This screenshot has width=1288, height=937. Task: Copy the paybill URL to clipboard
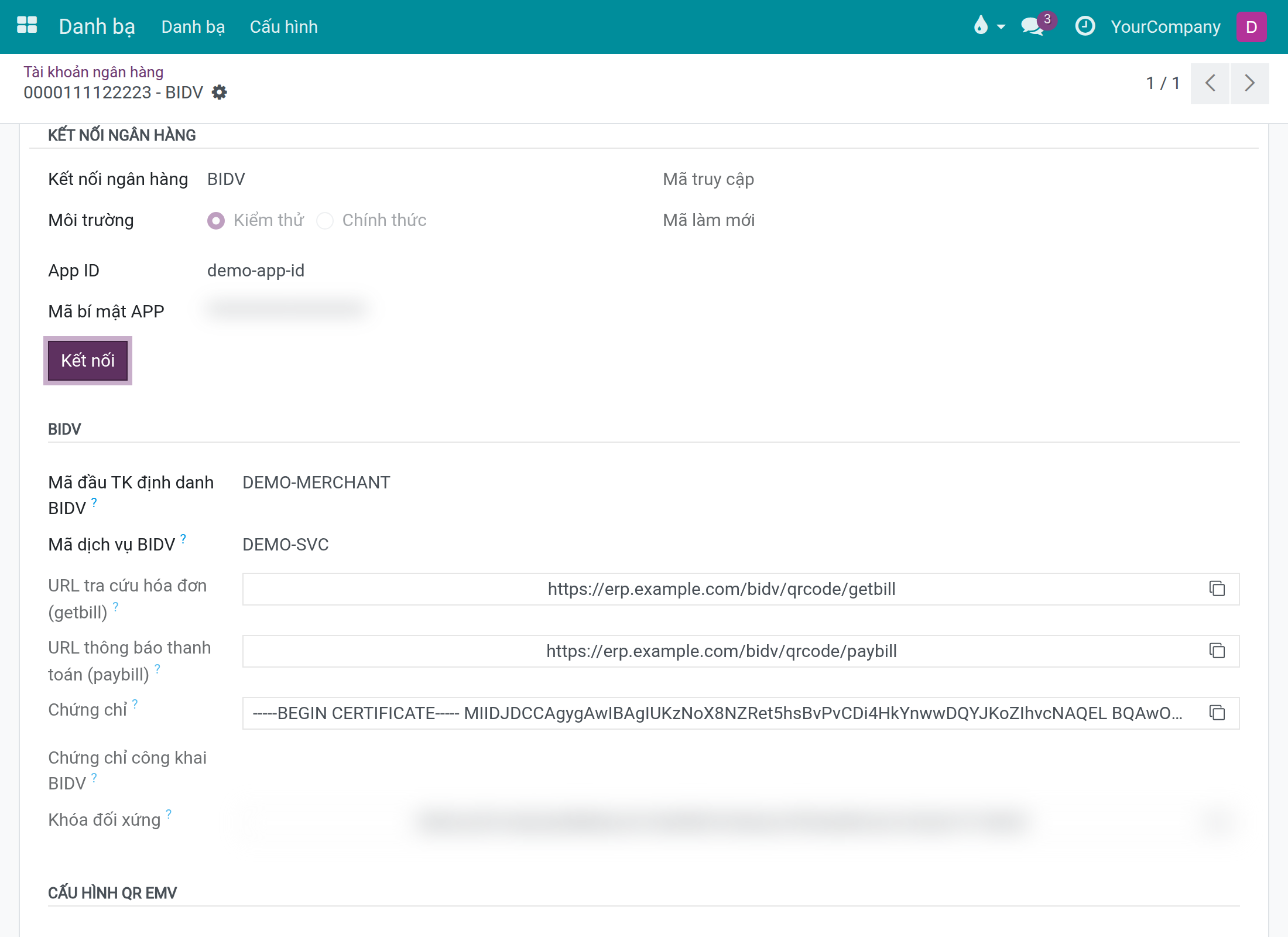(x=1217, y=651)
